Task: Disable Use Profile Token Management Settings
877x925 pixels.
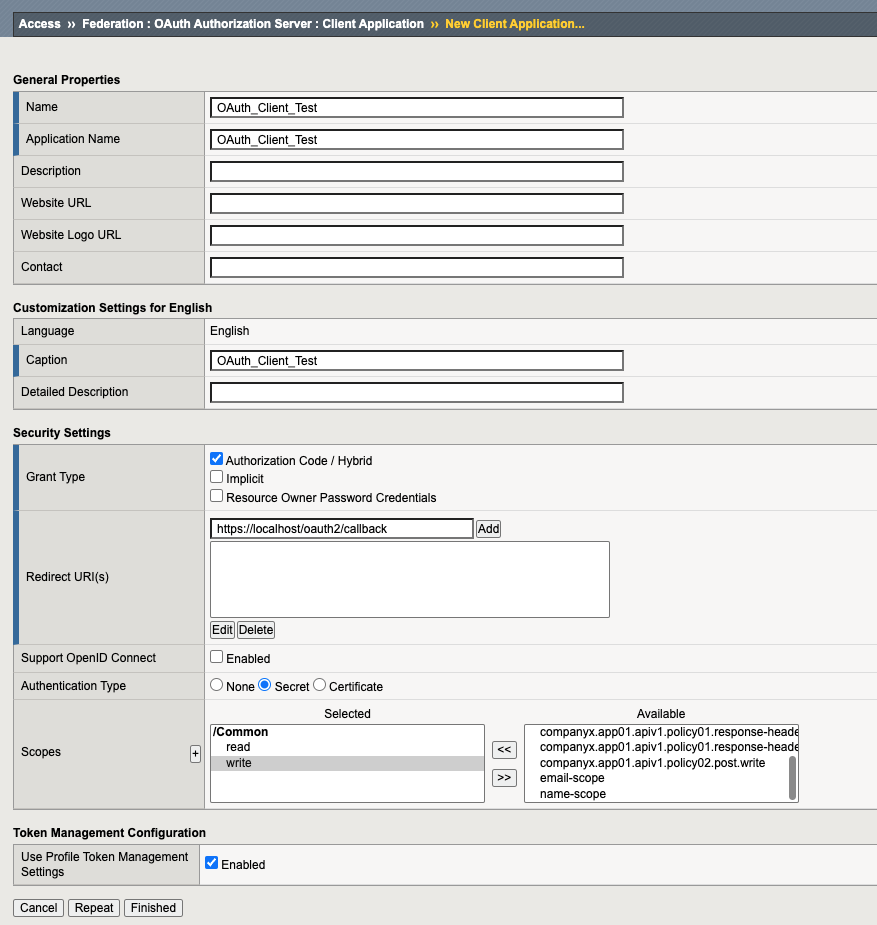Action: point(211,862)
